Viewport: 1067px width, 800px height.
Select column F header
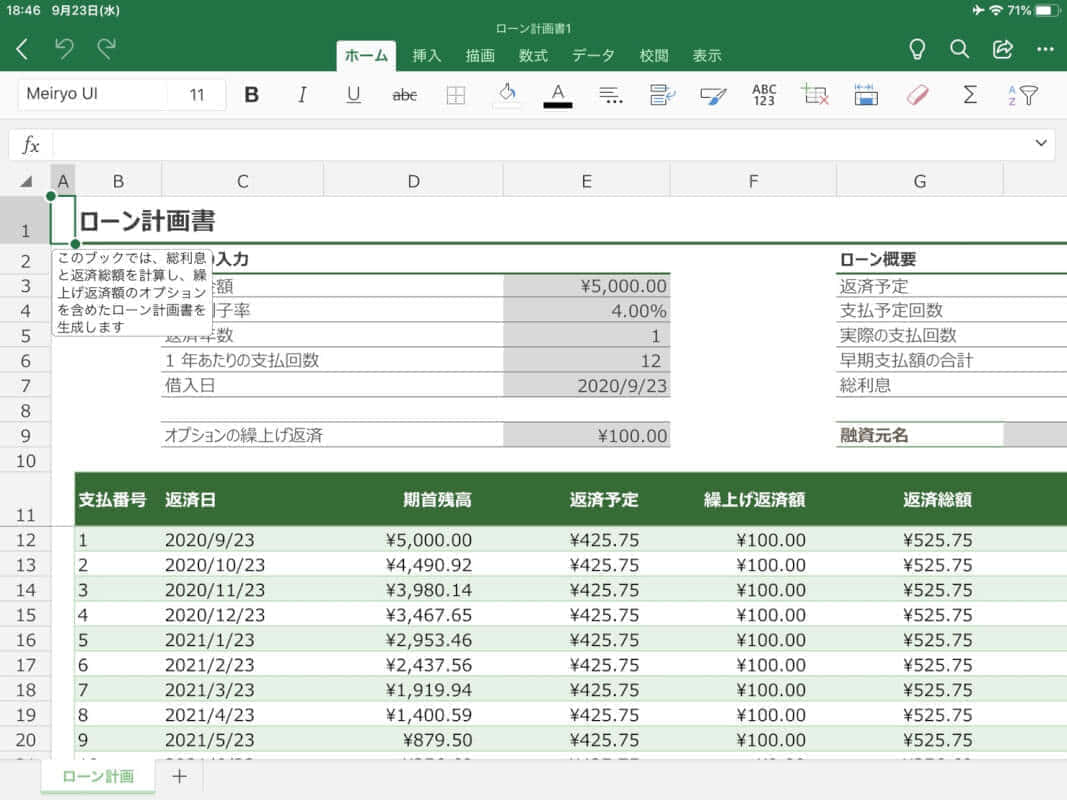753,181
